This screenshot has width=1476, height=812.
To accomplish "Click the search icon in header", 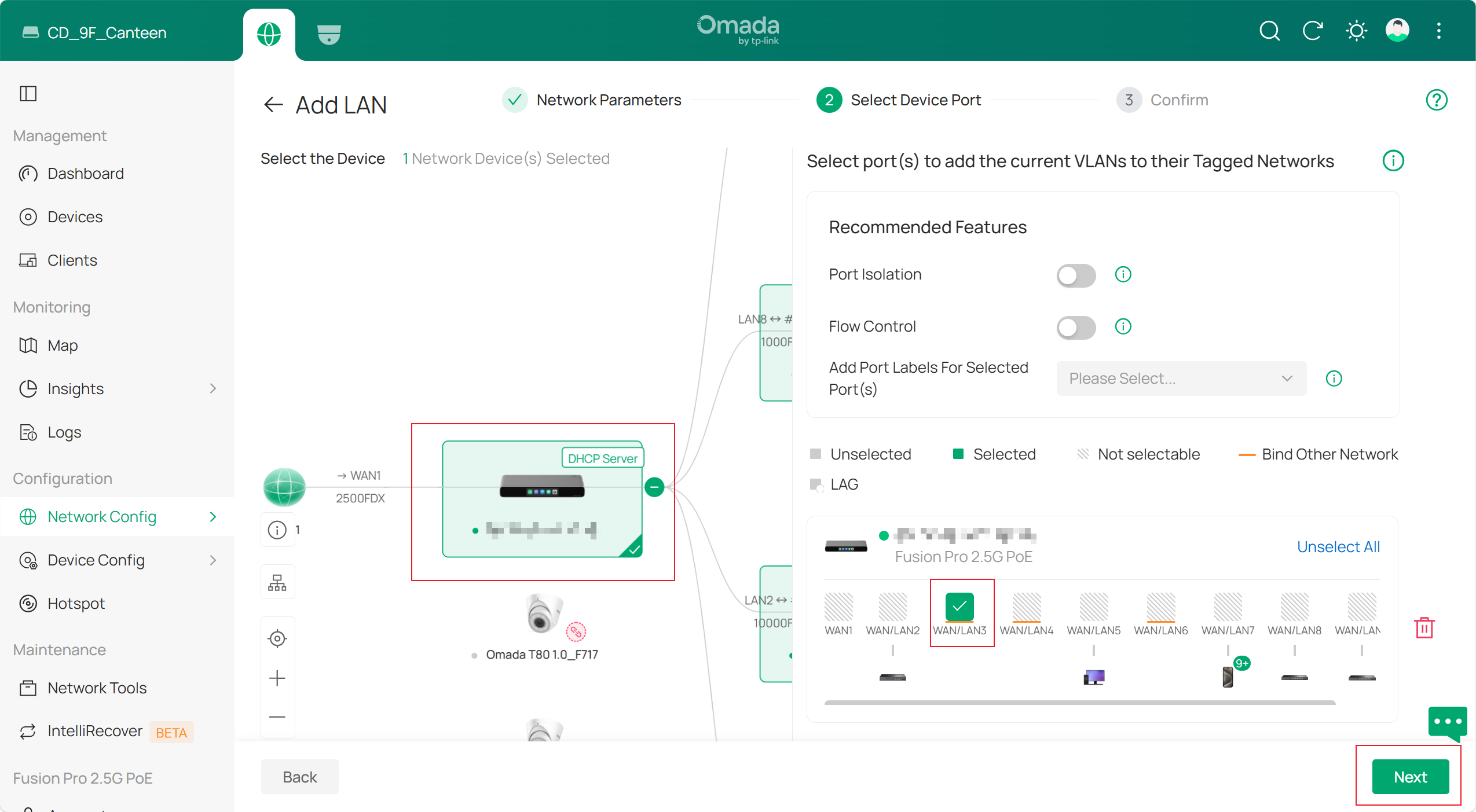I will pyautogui.click(x=1269, y=31).
